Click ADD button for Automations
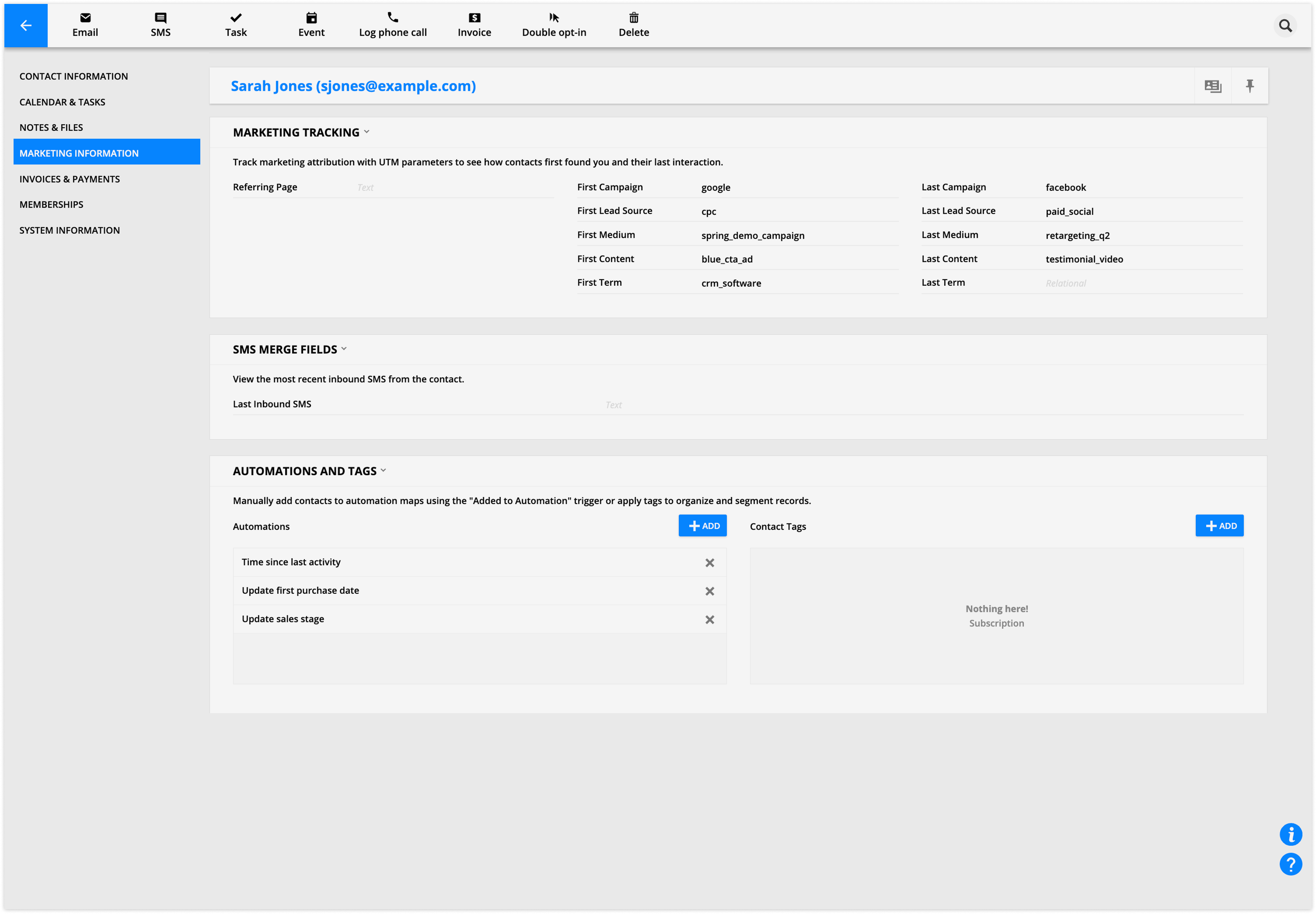Image resolution: width=1316 pixels, height=914 pixels. click(x=702, y=526)
